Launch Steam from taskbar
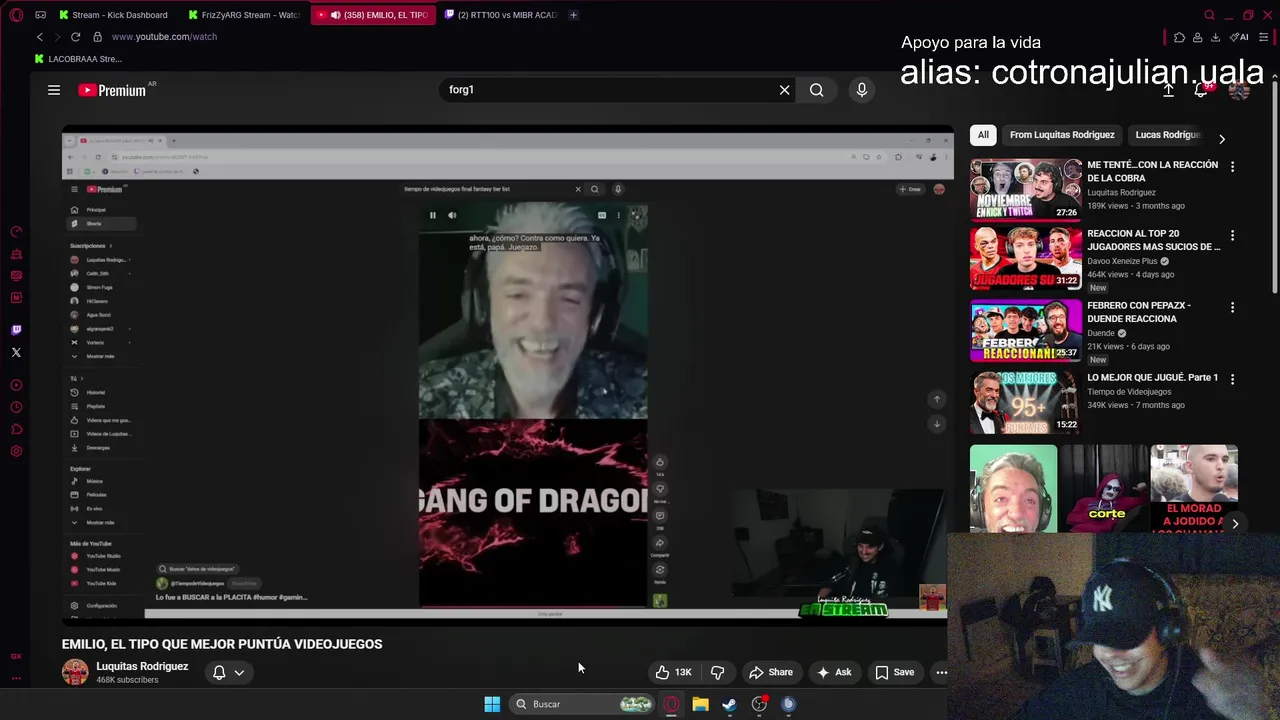1280x720 pixels. tap(729, 704)
